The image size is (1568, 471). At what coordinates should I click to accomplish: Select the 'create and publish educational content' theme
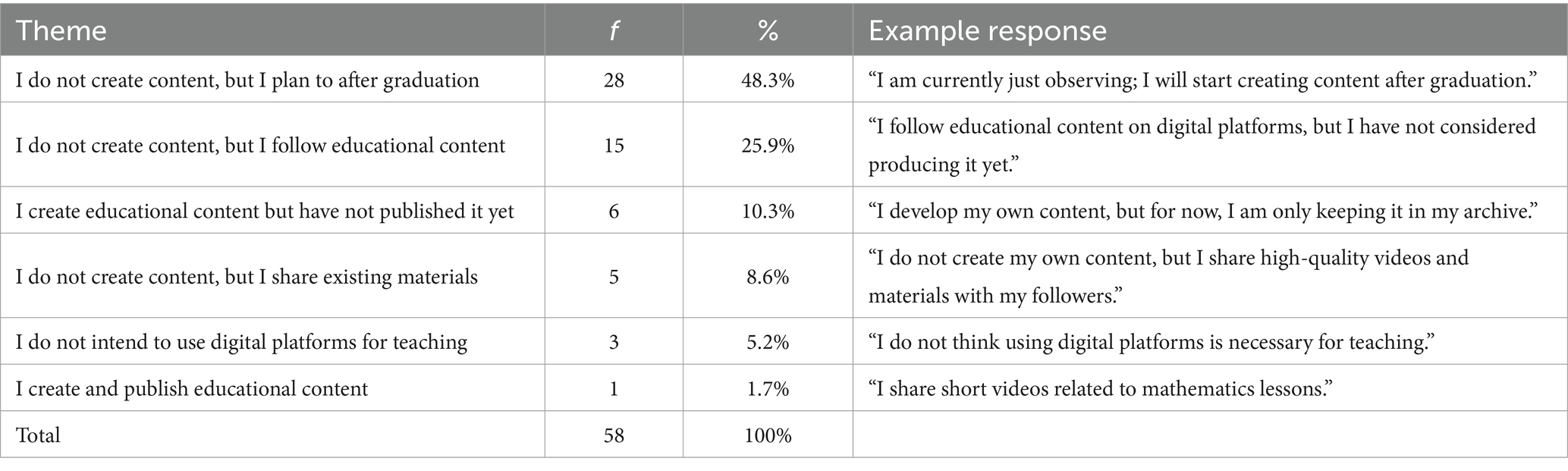(x=192, y=389)
